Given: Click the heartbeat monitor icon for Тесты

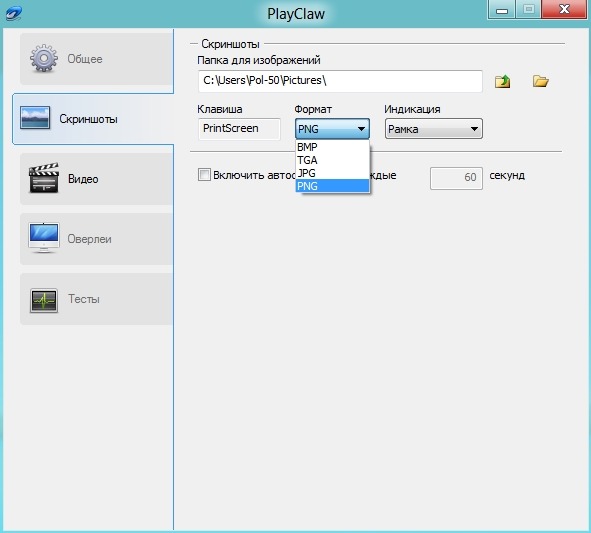Looking at the screenshot, I should point(44,300).
